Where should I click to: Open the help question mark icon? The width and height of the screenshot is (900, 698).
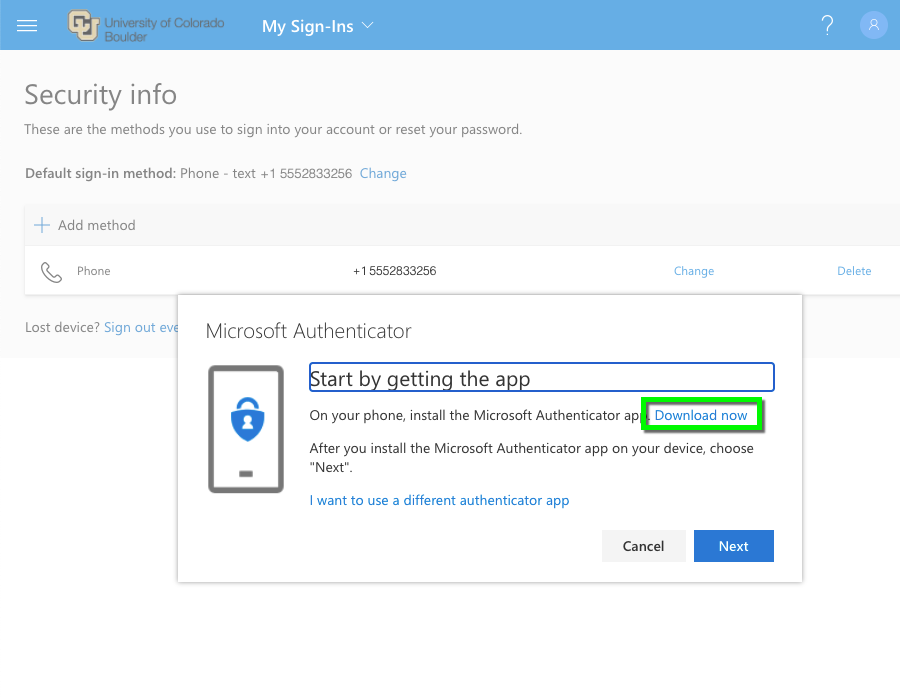(827, 25)
